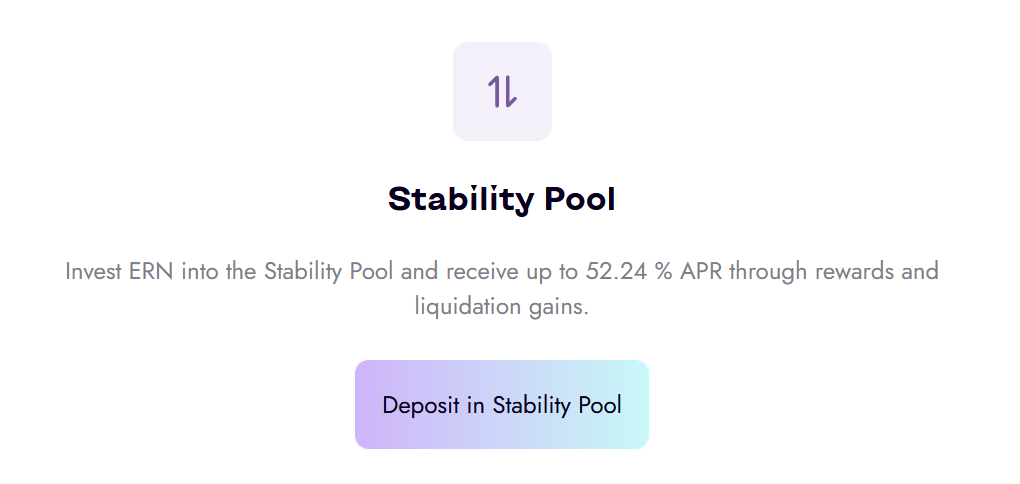Screen dimensions: 1020x484
Task: Click the downward arrow in the icon
Action: pos(510,91)
